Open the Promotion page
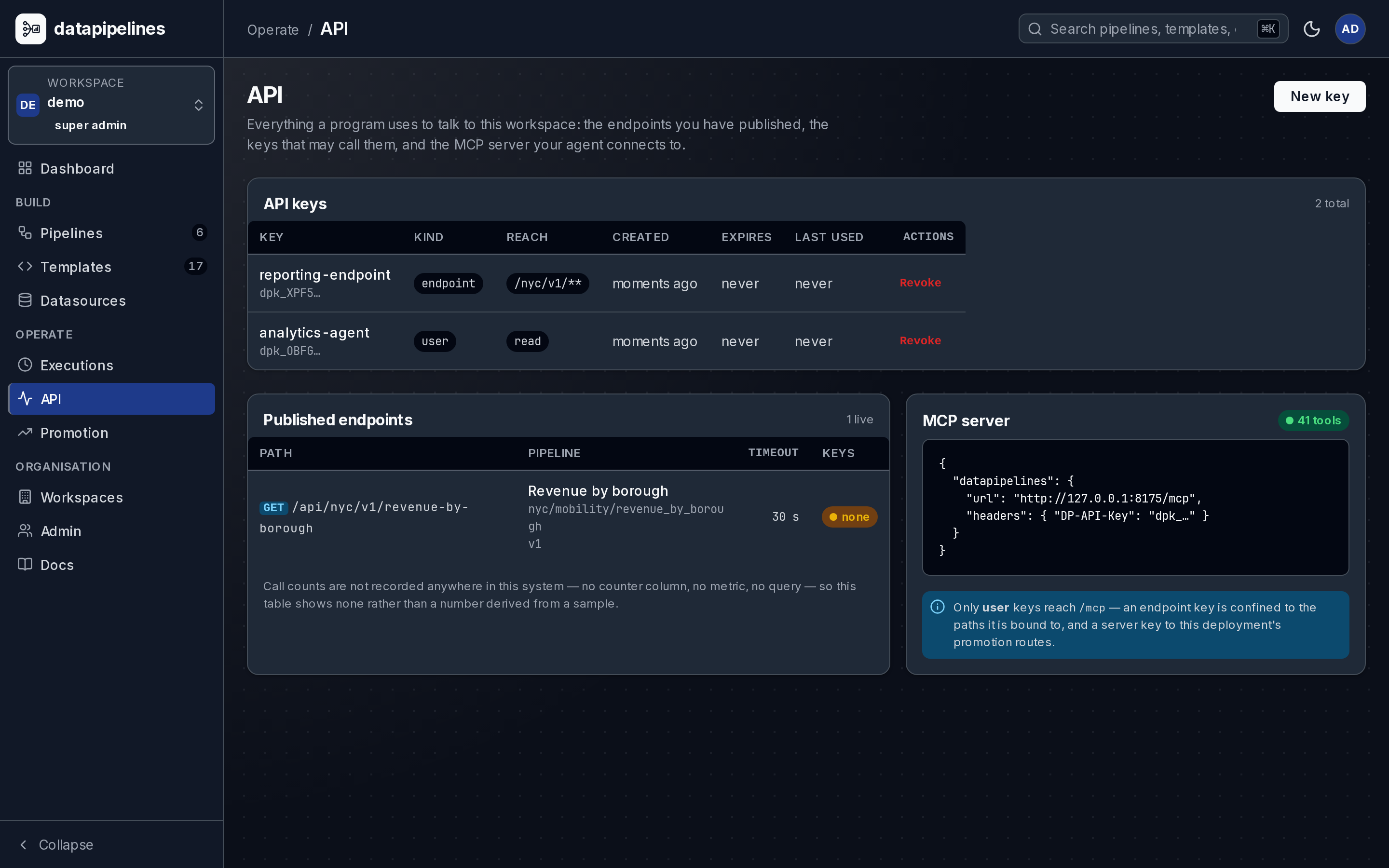 click(x=111, y=432)
